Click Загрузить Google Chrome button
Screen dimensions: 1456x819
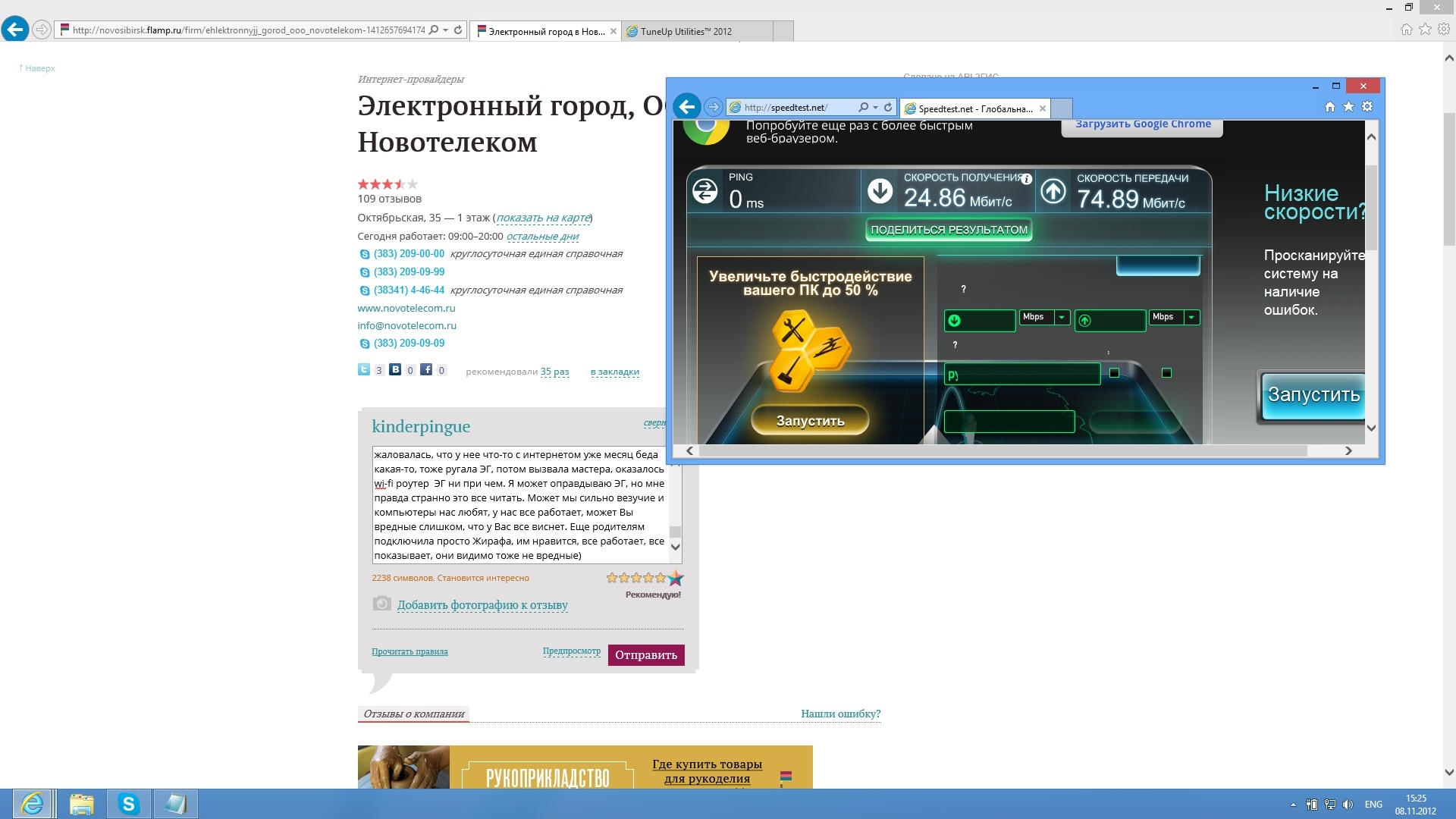1143,126
